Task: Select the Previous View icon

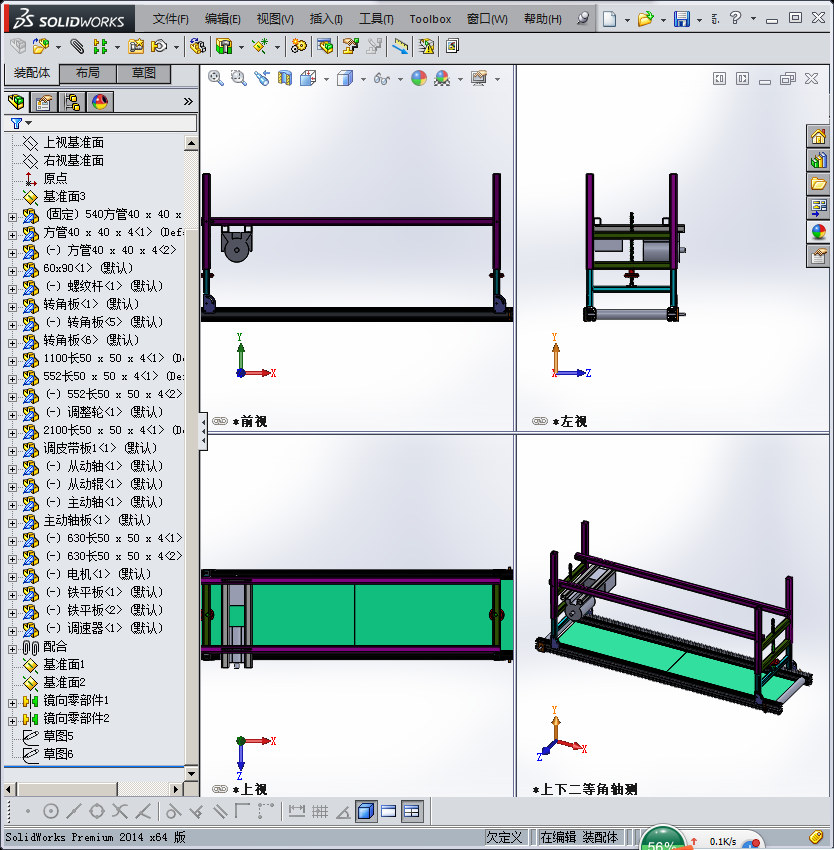Action: [262, 78]
